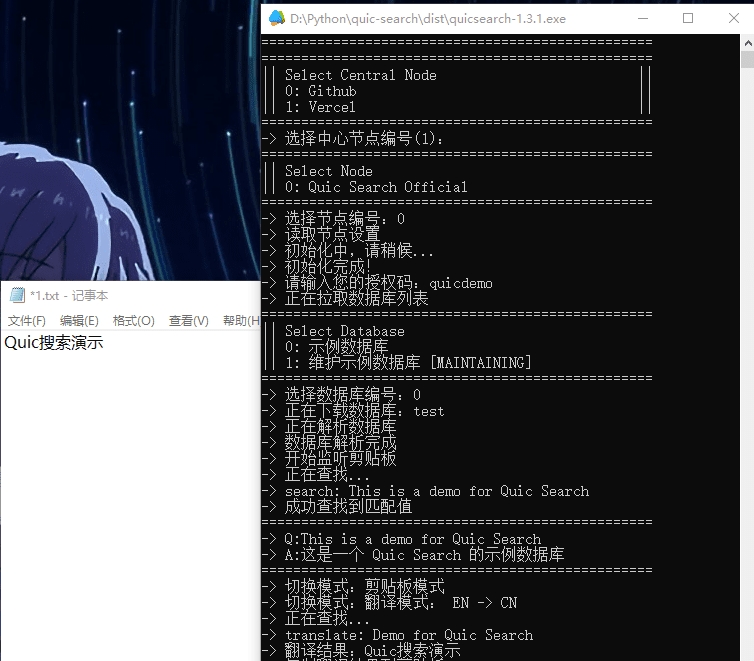Close the quicsearch console window
The height and width of the screenshot is (661, 754).
tap(733, 18)
